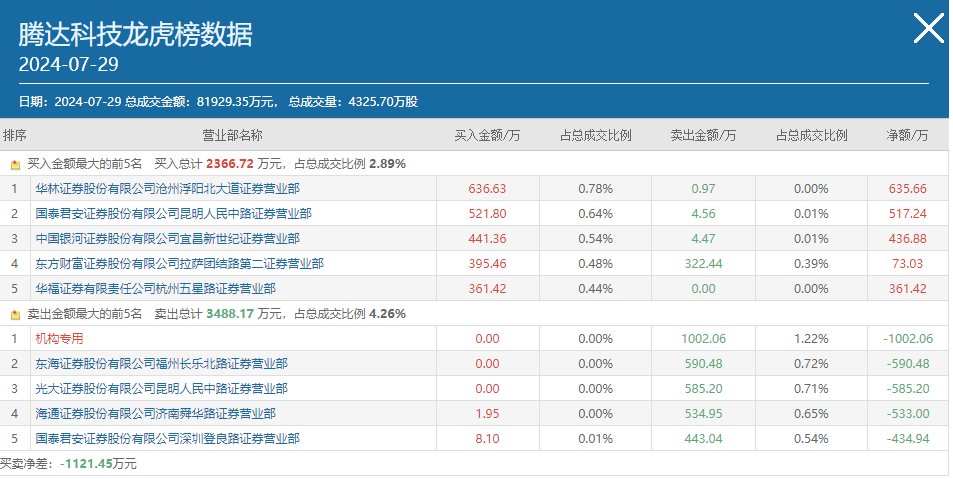Open 华福证券杭州五星路证券营业部 link
The image size is (953, 479).
click(x=156, y=289)
